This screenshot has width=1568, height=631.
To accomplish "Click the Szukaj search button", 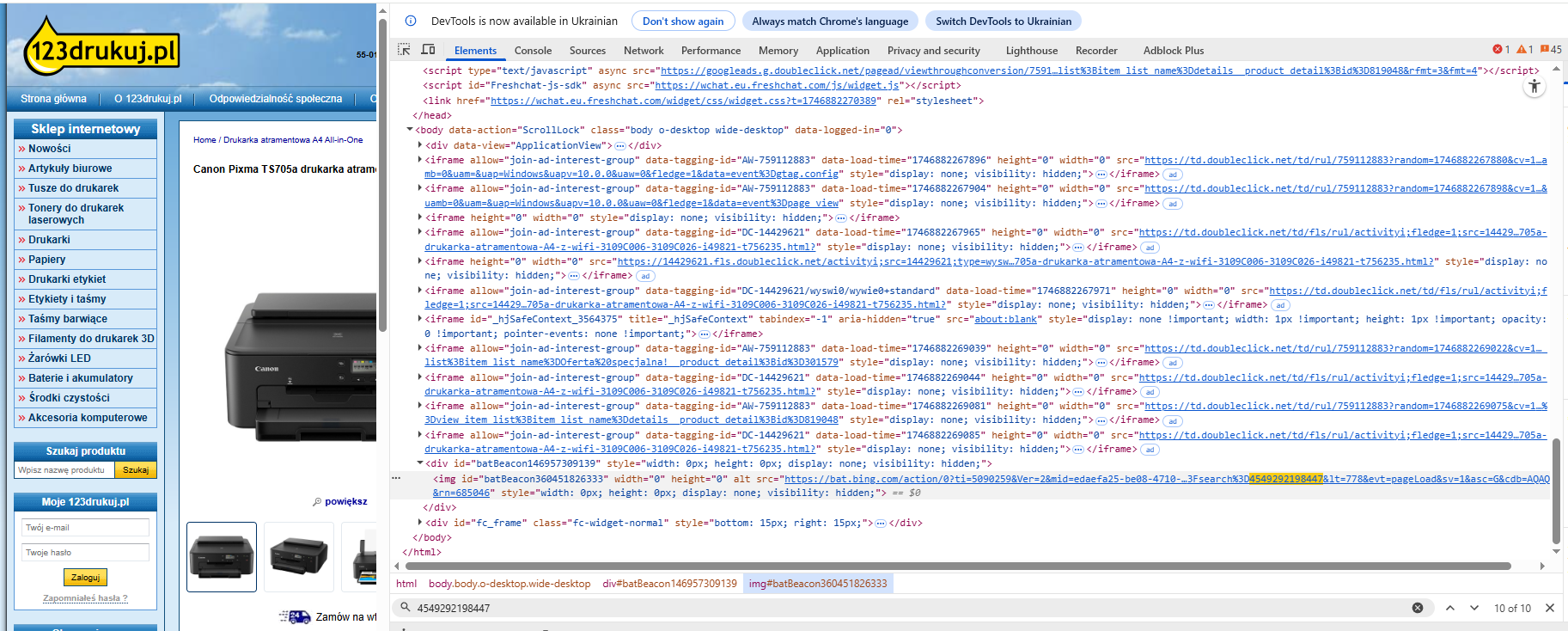I will 136,469.
